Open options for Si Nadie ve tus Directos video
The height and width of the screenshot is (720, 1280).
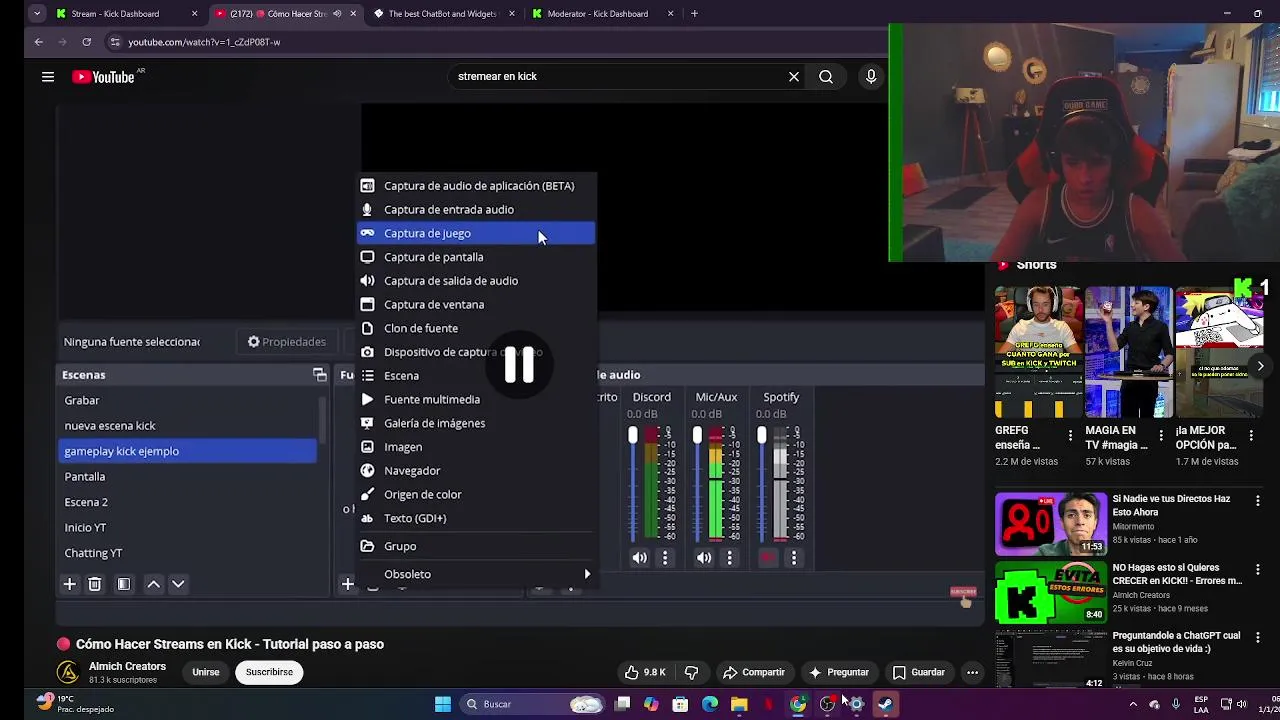1258,500
